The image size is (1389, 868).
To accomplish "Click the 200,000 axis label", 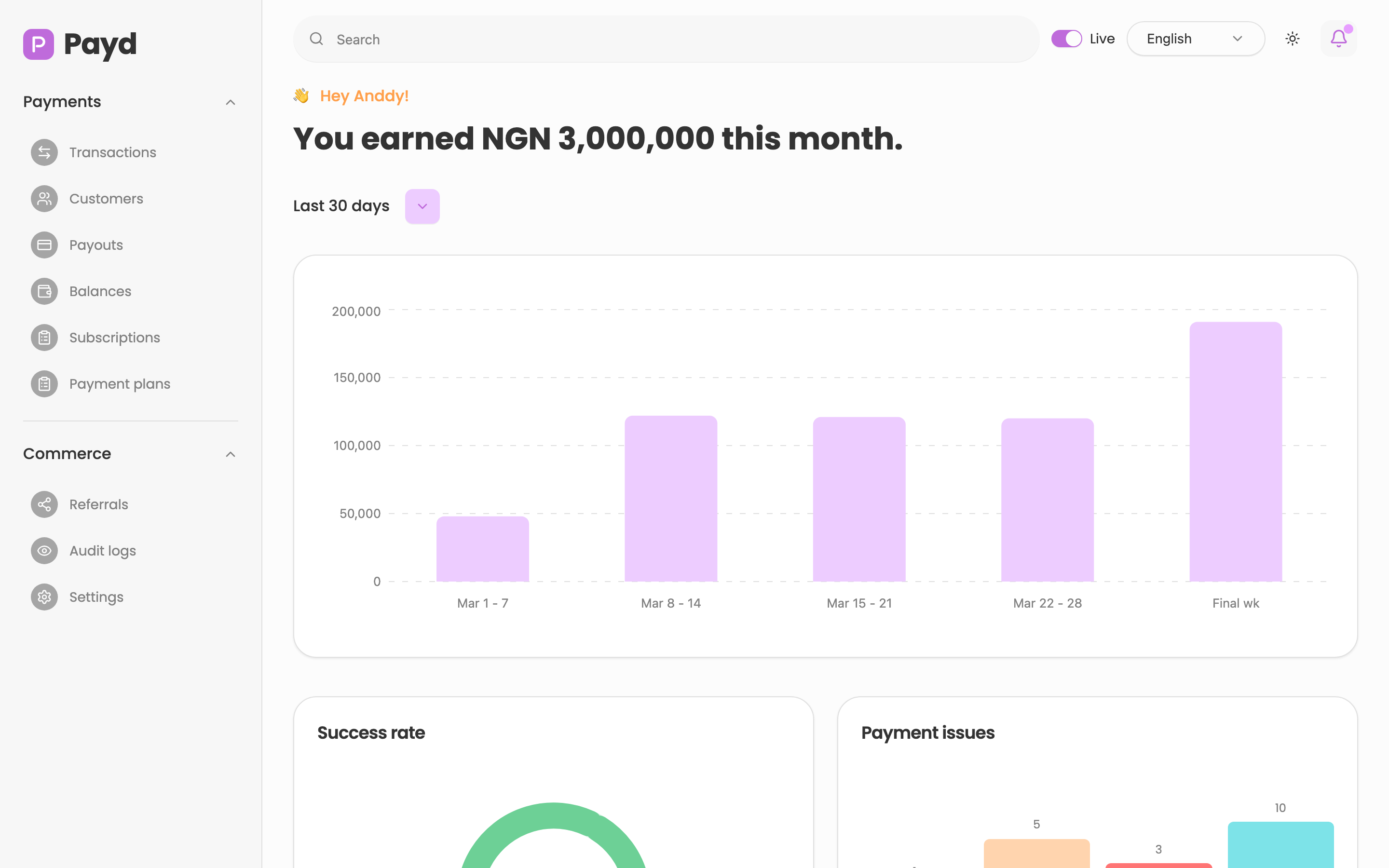I will [356, 311].
